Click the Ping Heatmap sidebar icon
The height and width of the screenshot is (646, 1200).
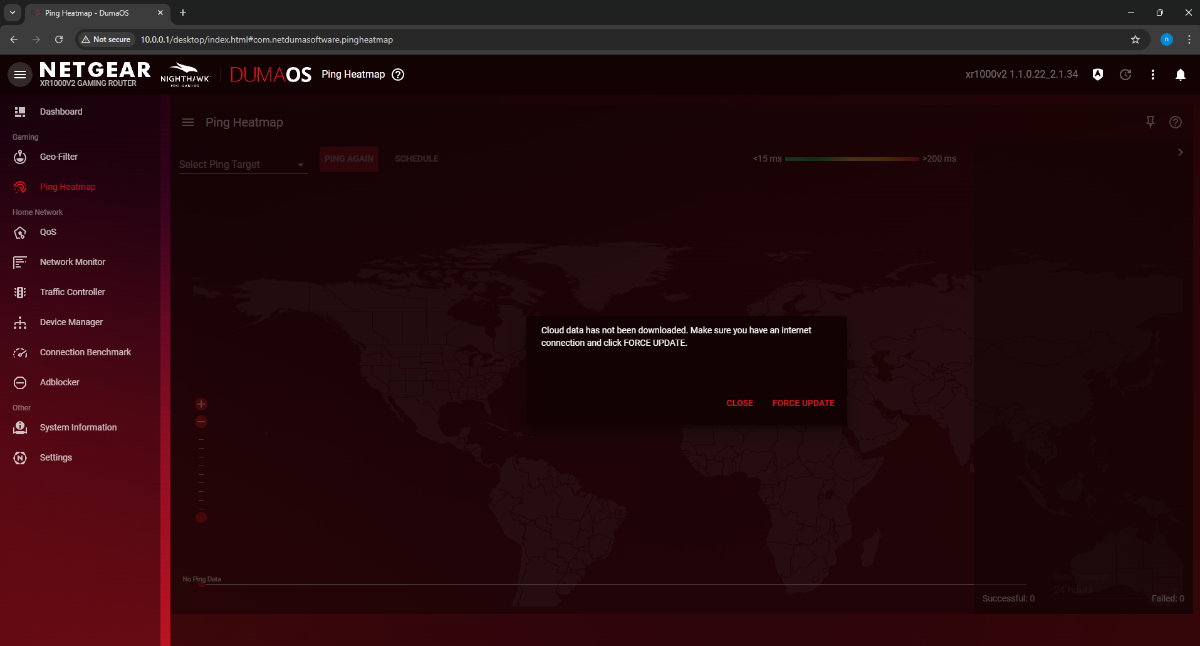[19, 187]
